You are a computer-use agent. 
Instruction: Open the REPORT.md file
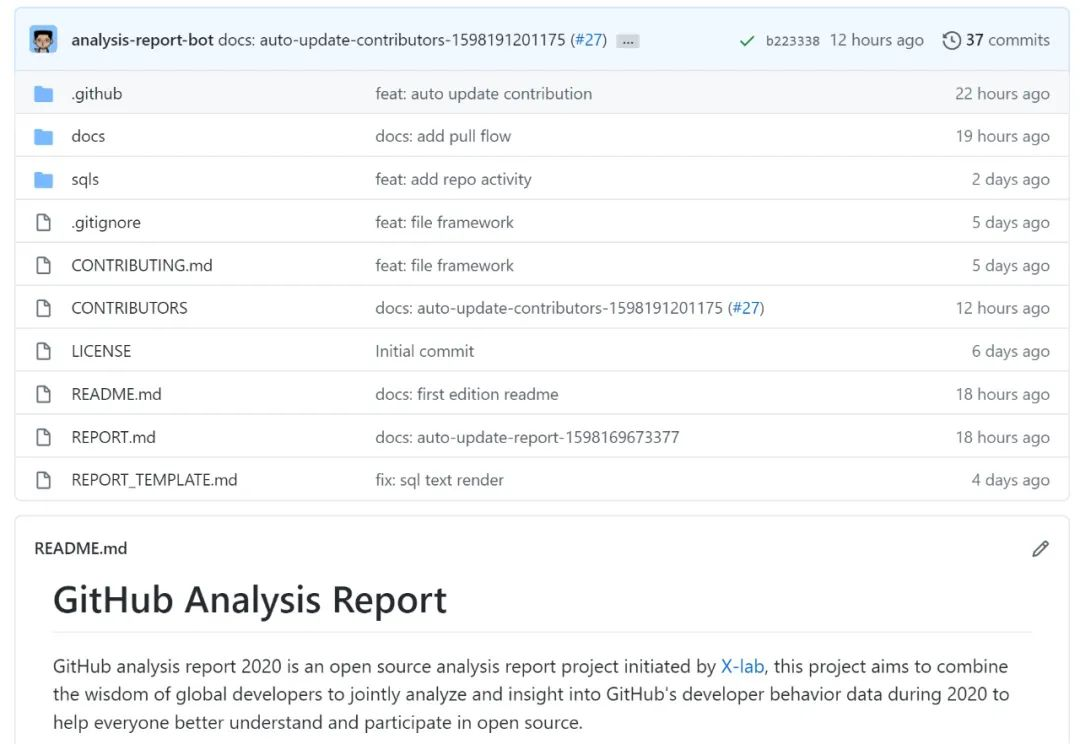[x=114, y=437]
